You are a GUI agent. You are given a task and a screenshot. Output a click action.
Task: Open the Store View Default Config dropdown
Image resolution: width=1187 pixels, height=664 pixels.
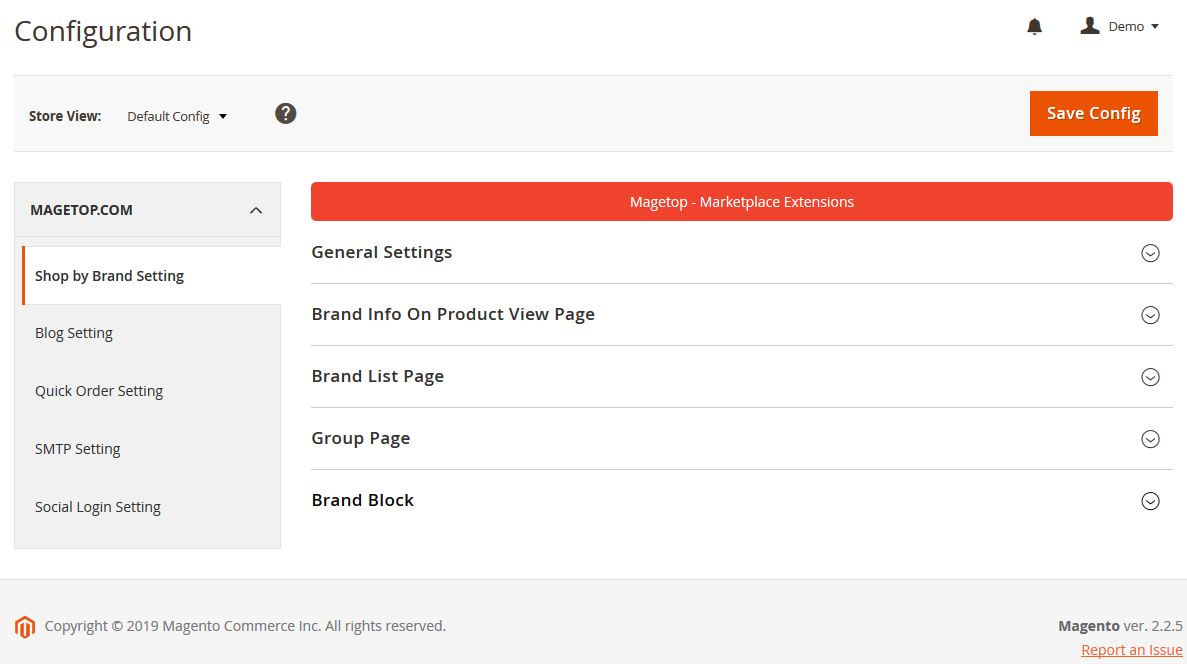coord(177,116)
